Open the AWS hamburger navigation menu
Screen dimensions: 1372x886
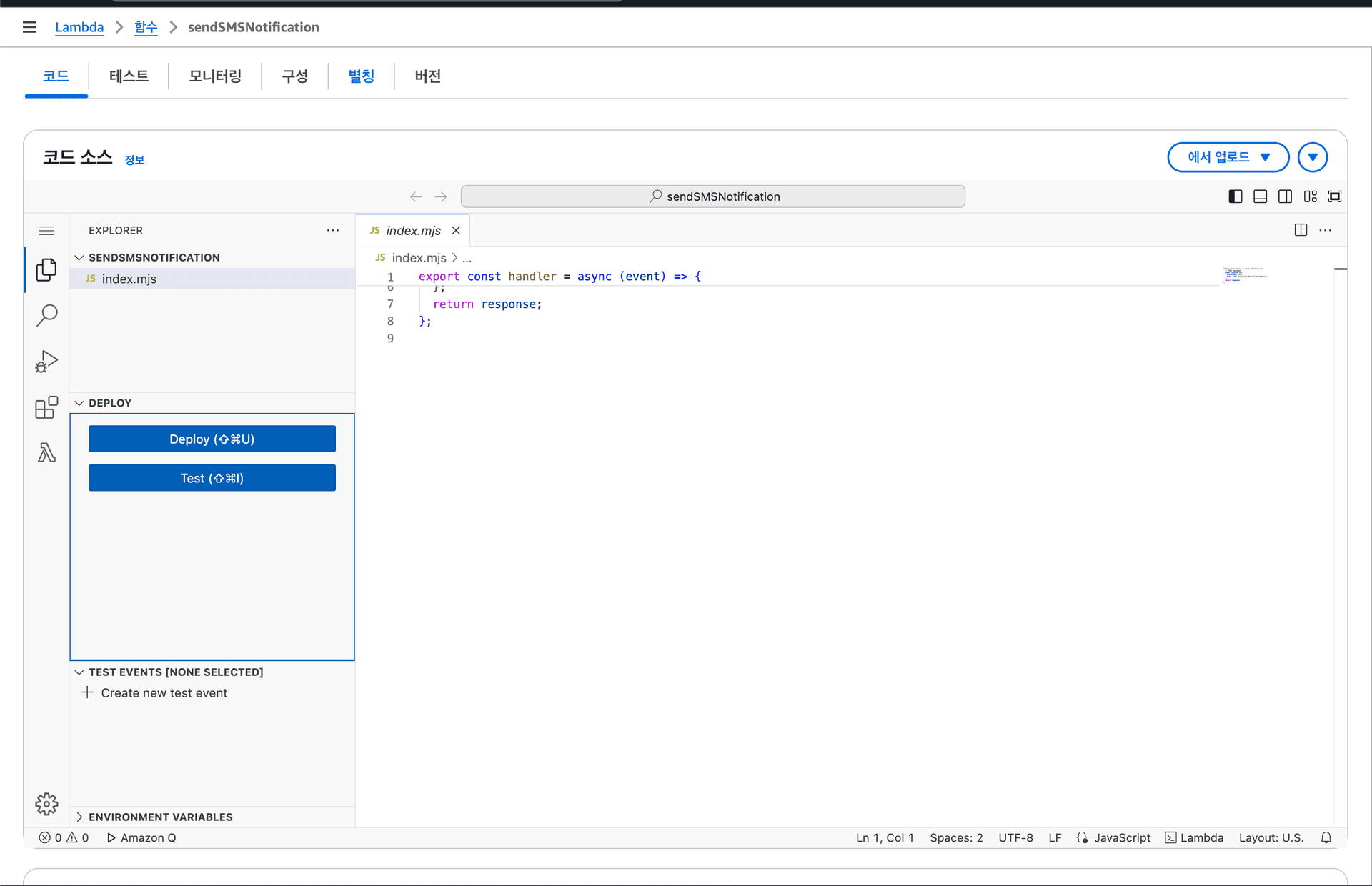coord(29,27)
